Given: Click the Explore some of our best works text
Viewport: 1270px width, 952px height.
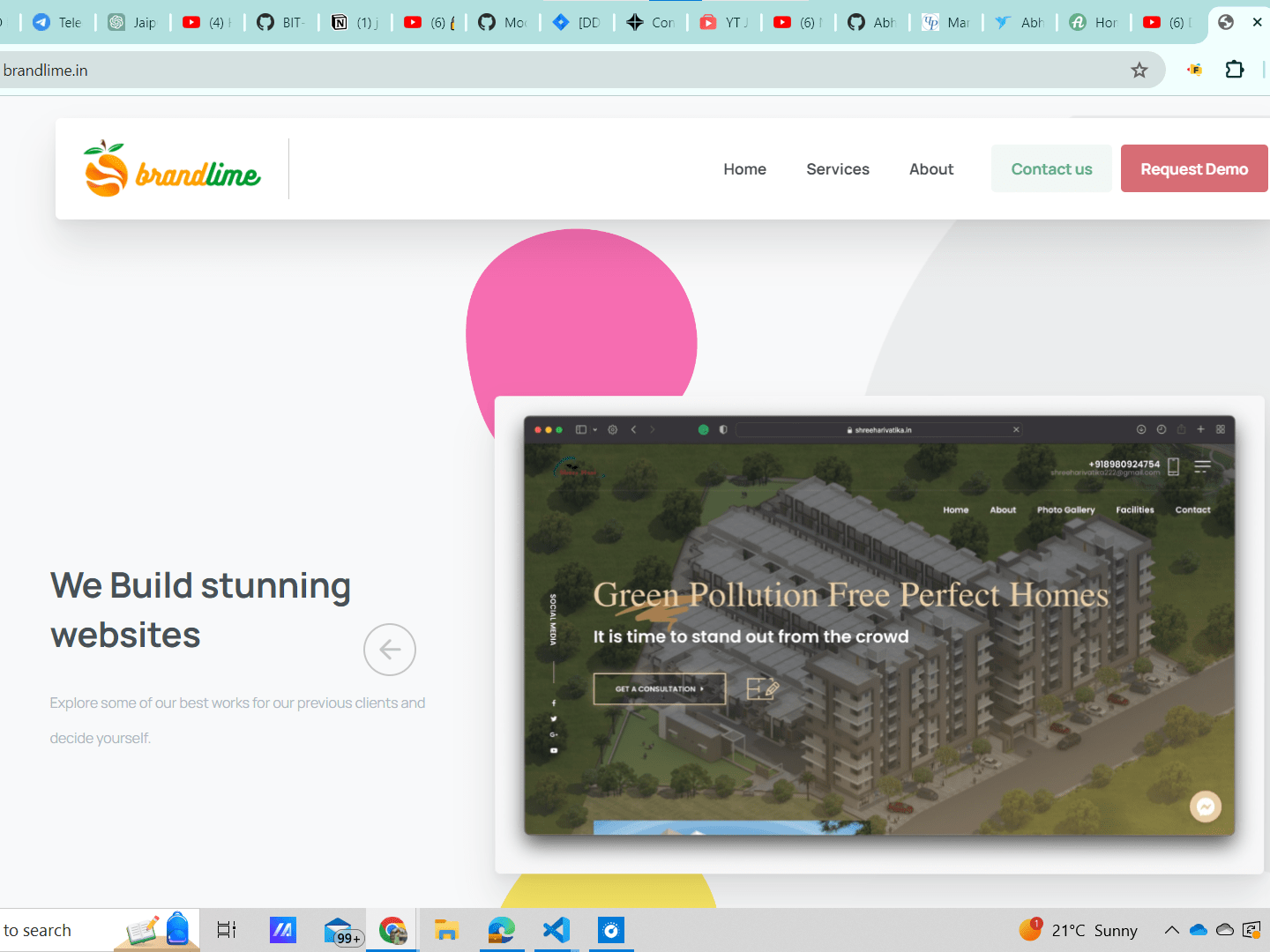Looking at the screenshot, I should [x=237, y=720].
